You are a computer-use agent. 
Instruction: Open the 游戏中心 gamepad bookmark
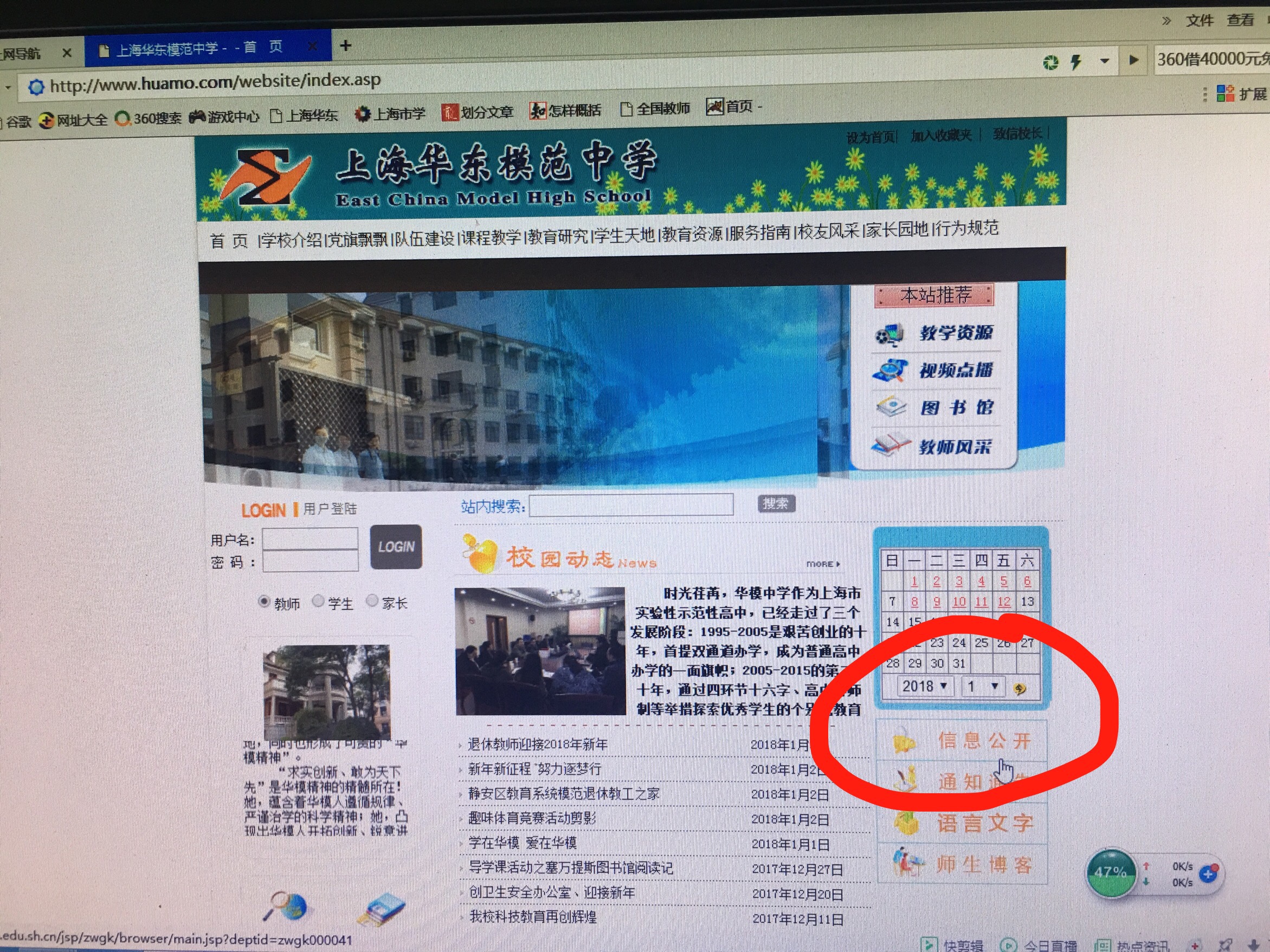pyautogui.click(x=224, y=117)
